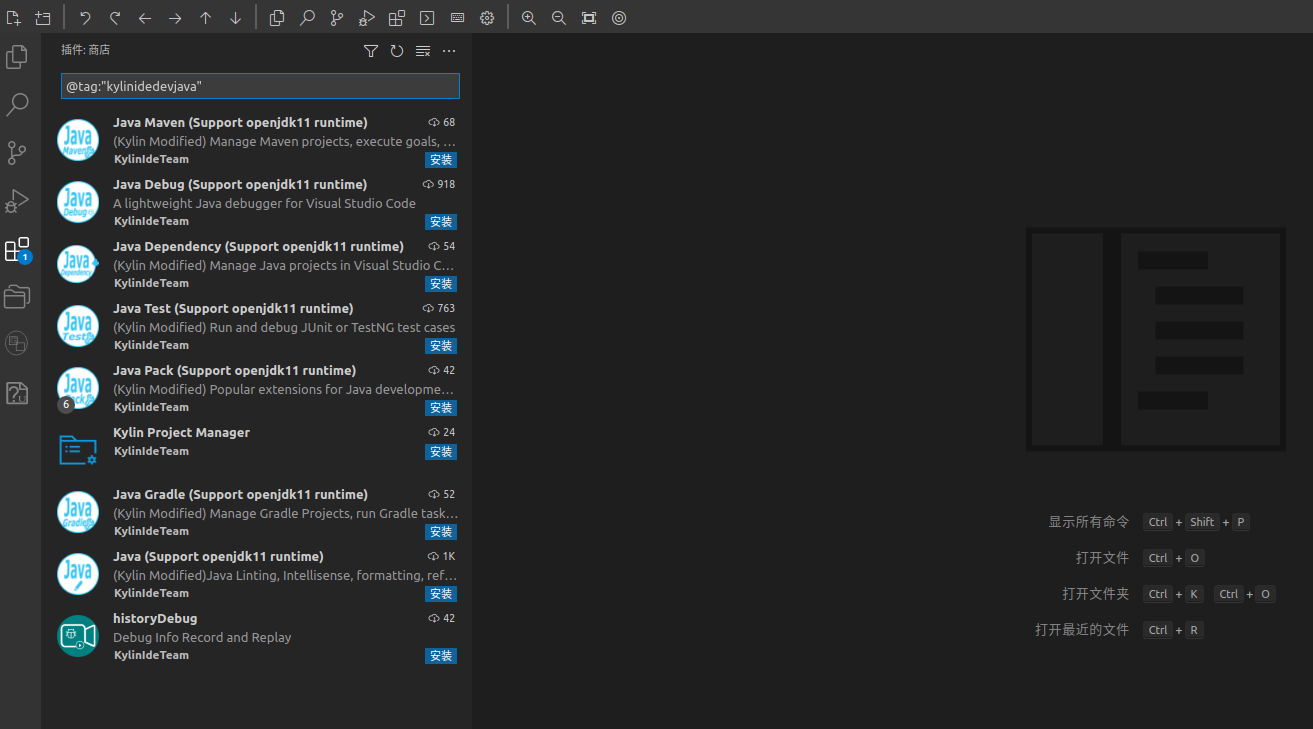Install the Kylin Project Manager extension
This screenshot has width=1313, height=729.
[x=441, y=452]
